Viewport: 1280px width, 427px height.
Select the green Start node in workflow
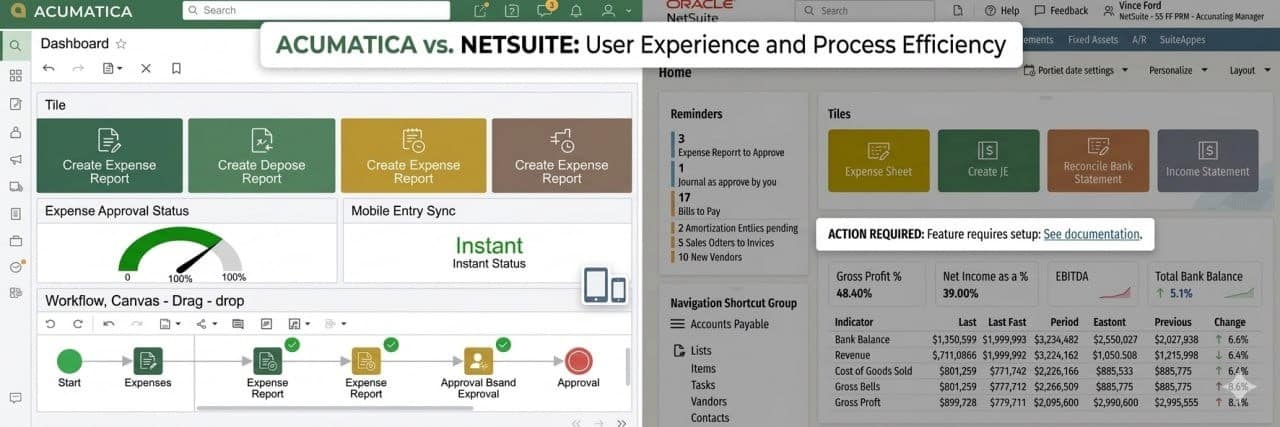pos(69,361)
